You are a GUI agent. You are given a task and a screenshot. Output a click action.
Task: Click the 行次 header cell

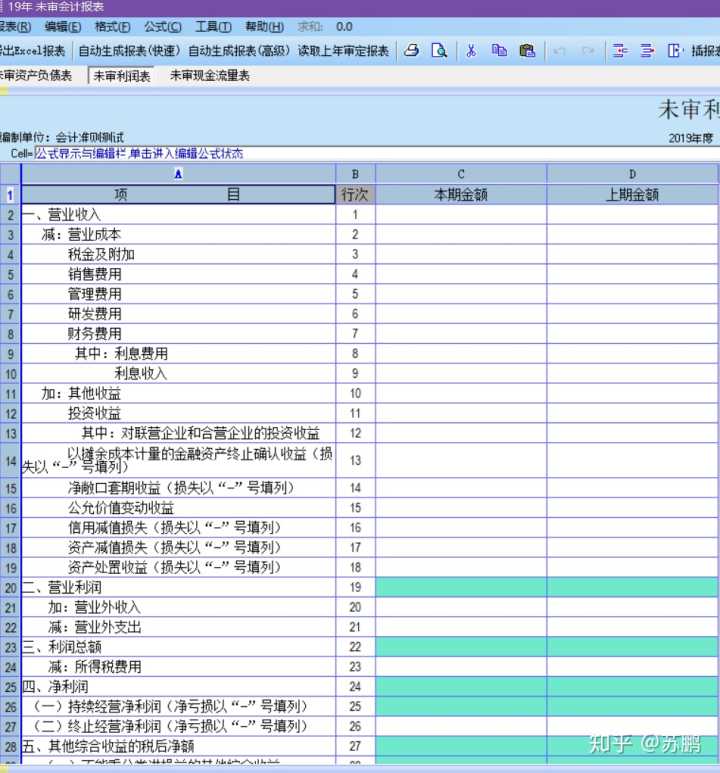tap(355, 194)
